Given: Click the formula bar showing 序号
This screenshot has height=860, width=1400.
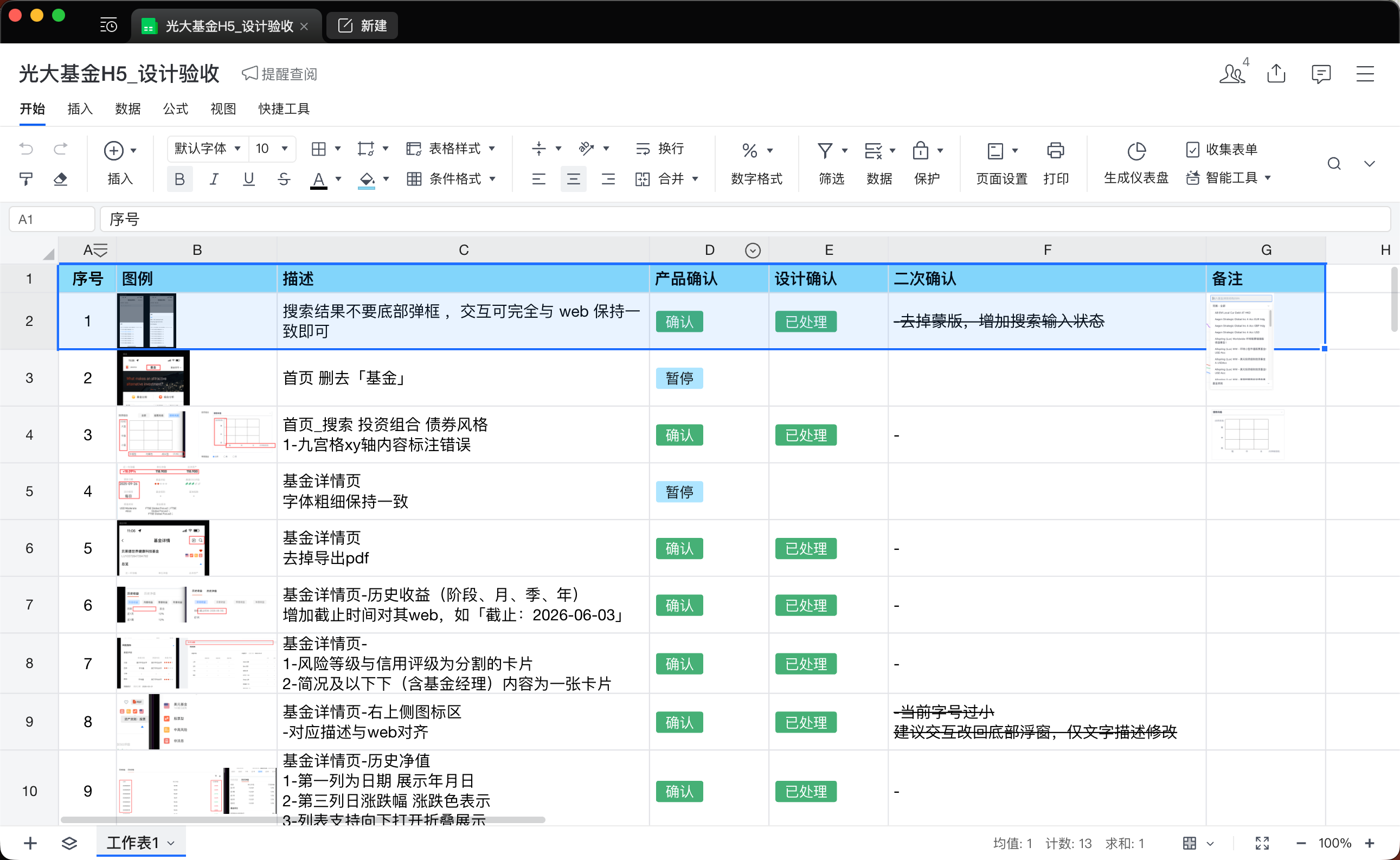Looking at the screenshot, I should 745,220.
